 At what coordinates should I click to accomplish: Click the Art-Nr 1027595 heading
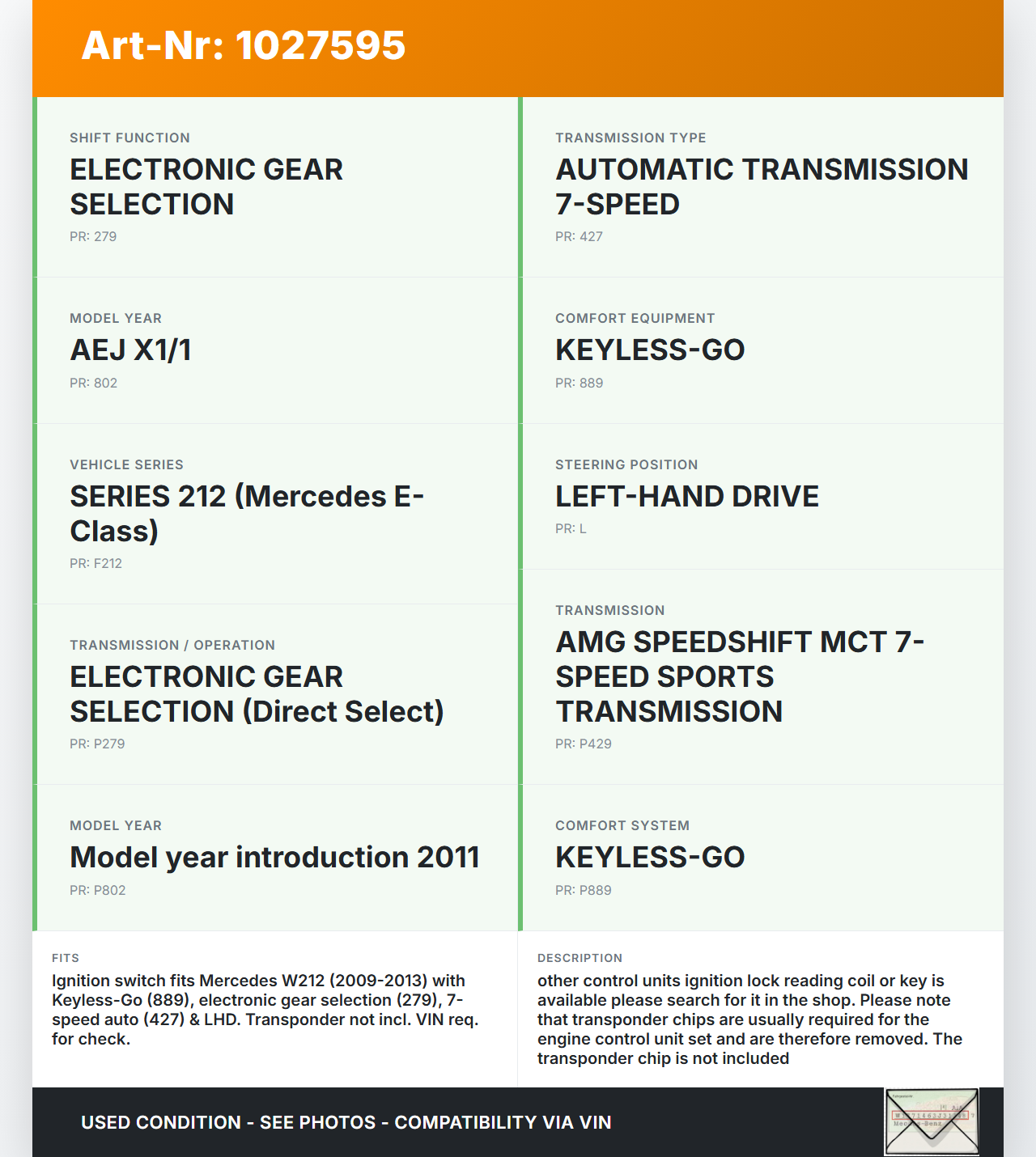[x=243, y=45]
